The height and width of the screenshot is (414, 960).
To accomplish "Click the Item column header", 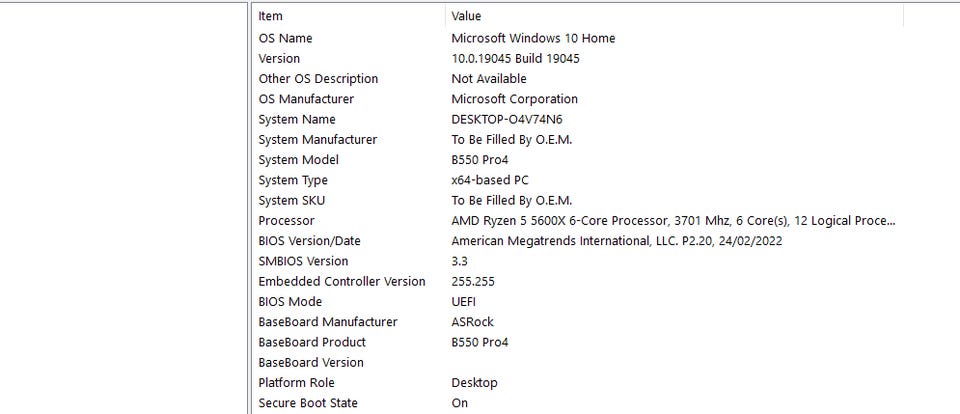I will click(271, 16).
